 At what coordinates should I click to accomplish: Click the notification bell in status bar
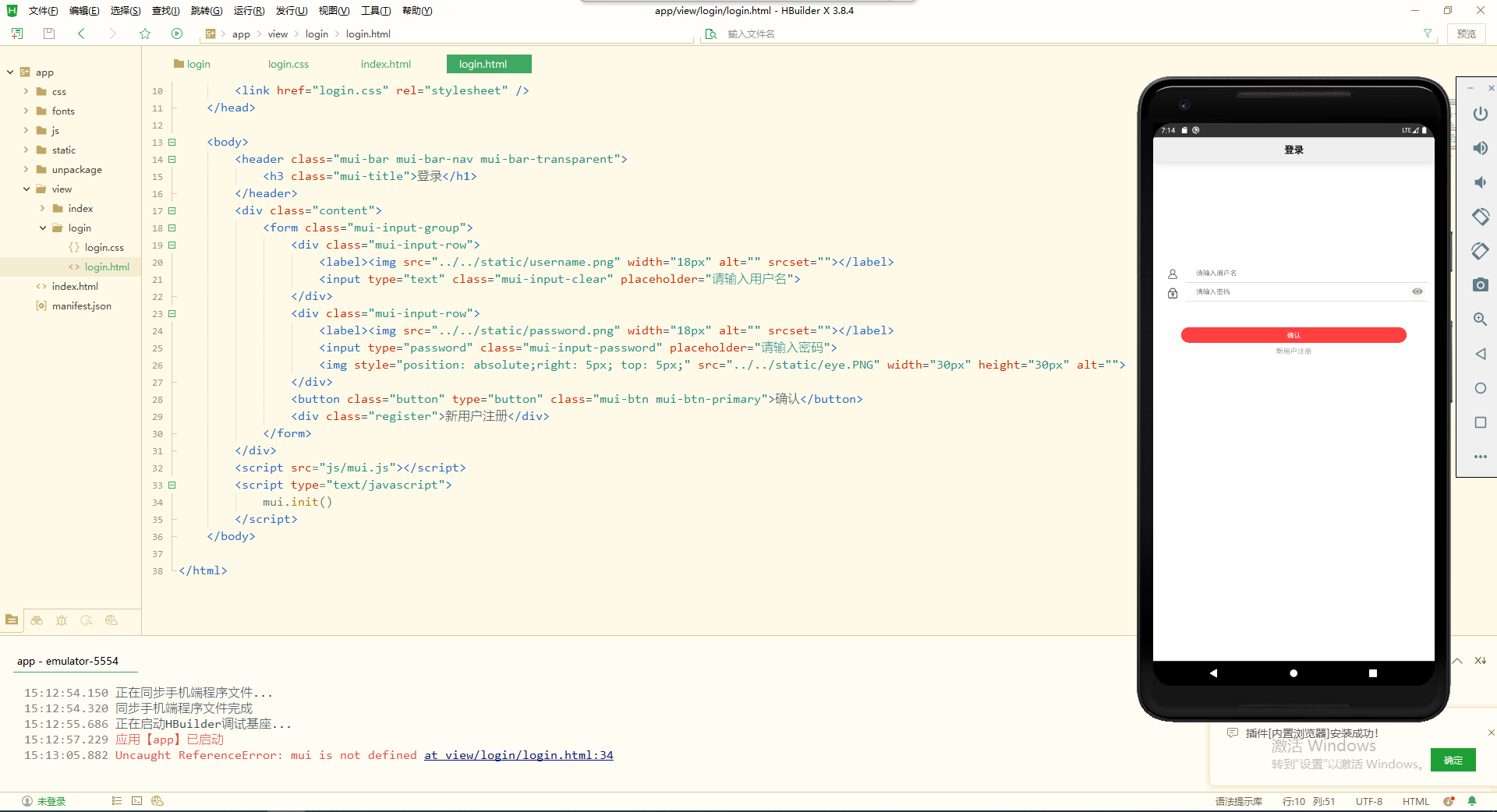click(x=1472, y=801)
